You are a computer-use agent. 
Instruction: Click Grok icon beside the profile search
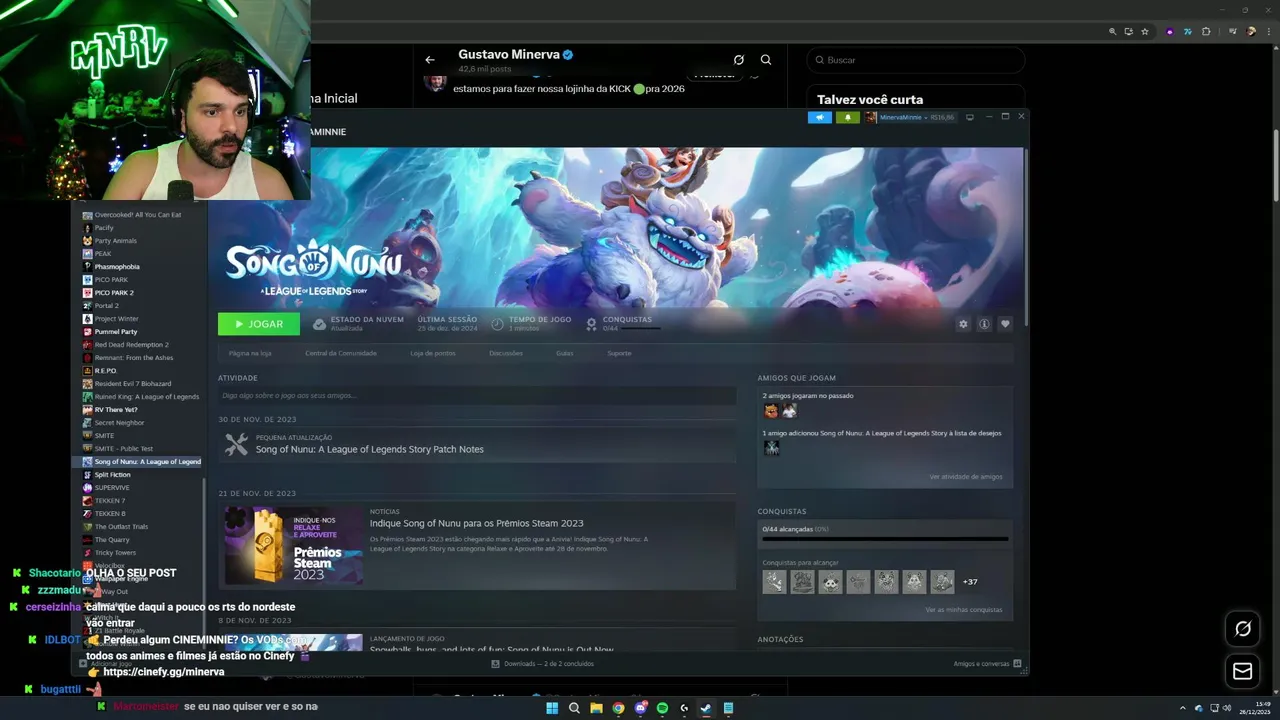coord(739,60)
